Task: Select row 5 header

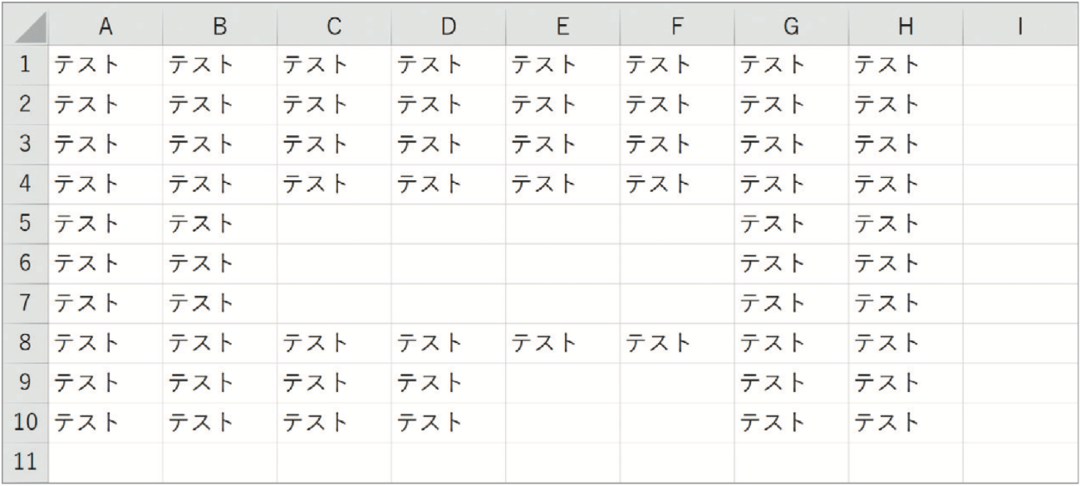Action: (x=25, y=224)
